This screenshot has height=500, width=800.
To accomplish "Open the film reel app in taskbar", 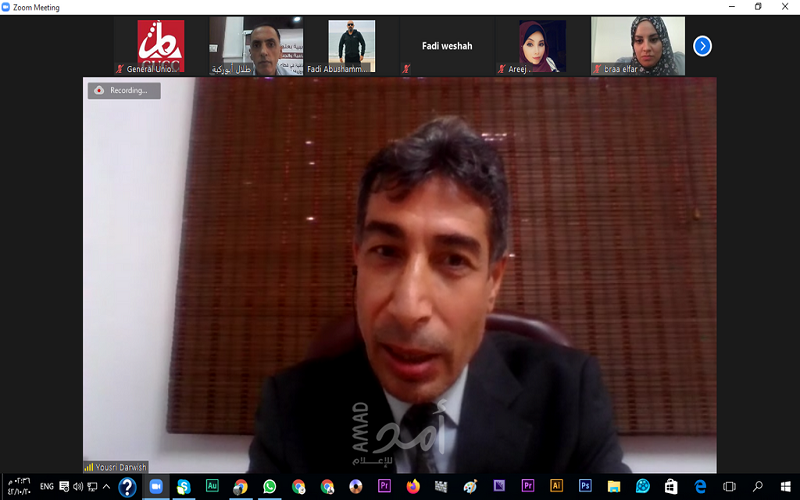I will (x=643, y=487).
